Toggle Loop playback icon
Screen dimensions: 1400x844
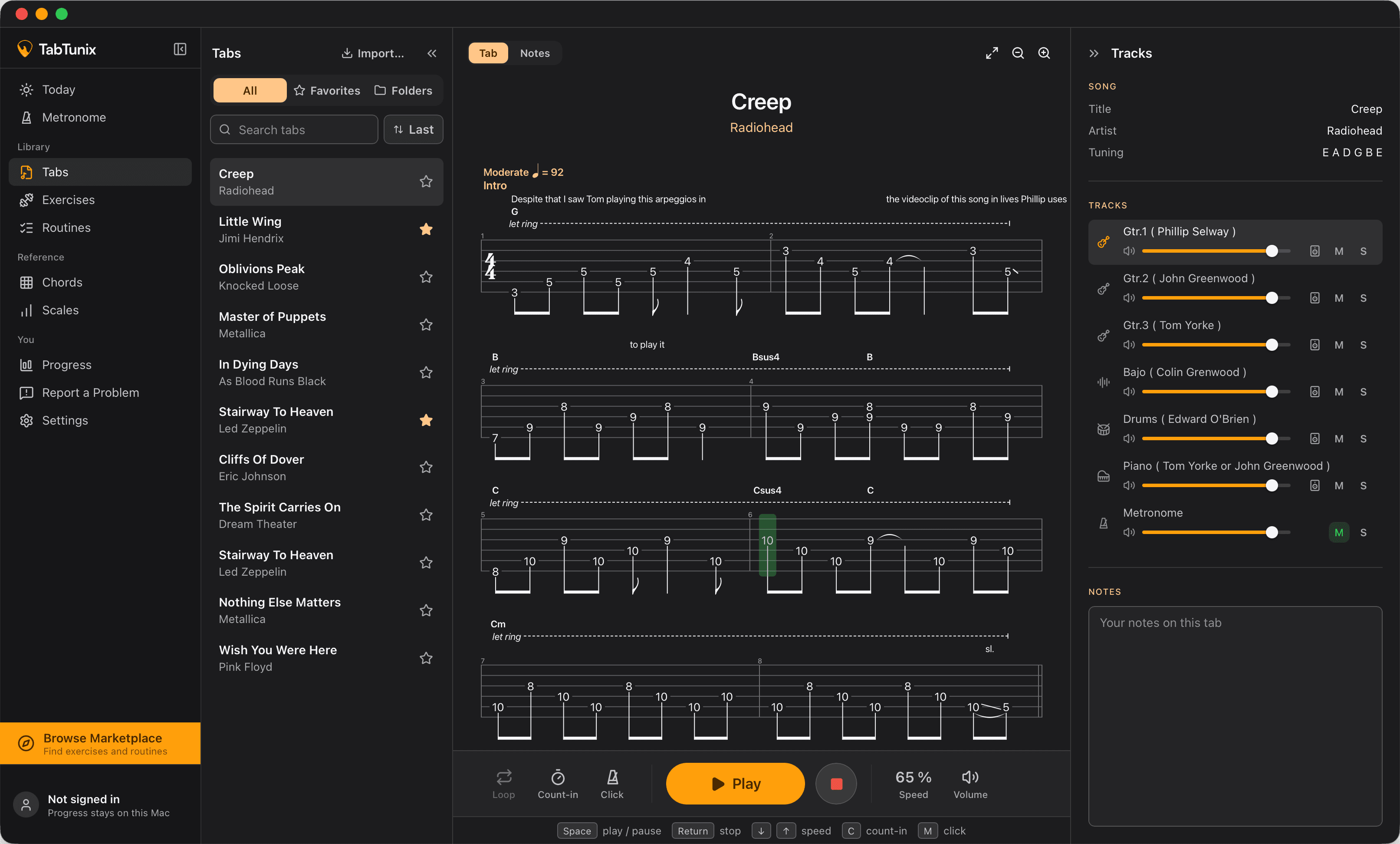click(x=503, y=784)
